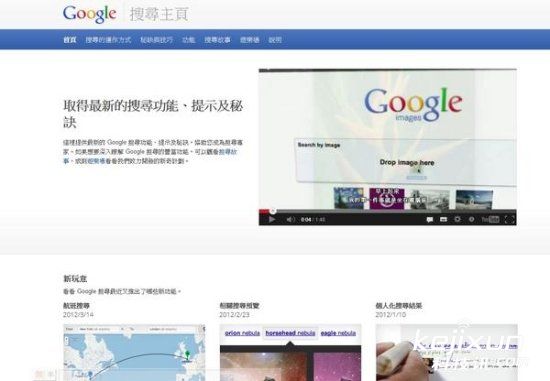Enter fullscreen mode on the video

[510, 220]
